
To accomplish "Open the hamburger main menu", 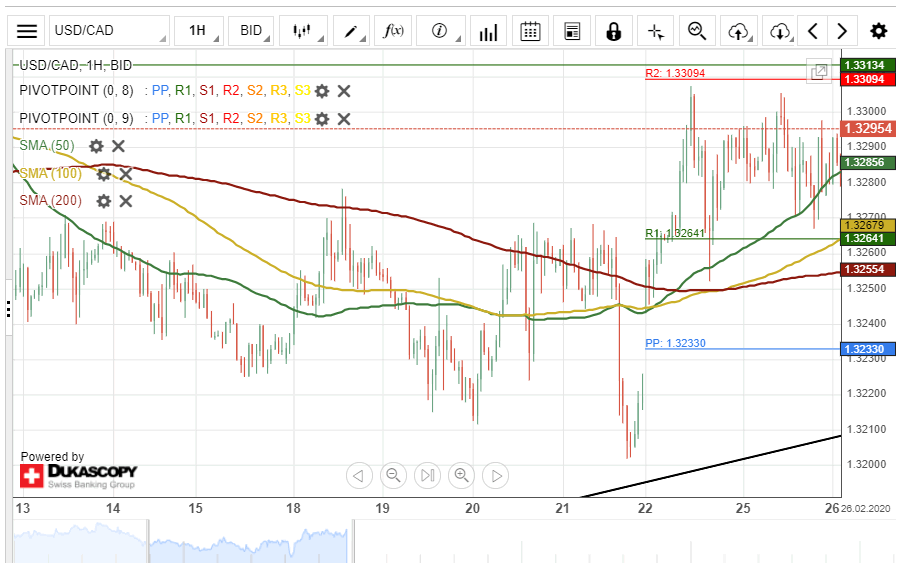I will pos(27,31).
